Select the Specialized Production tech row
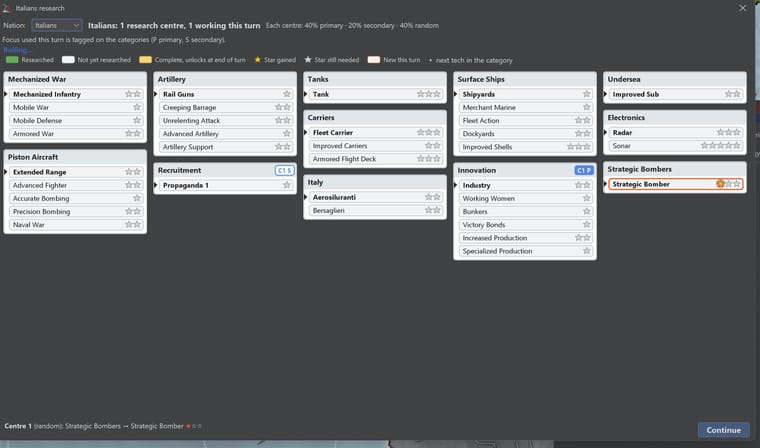Viewport: 760px width, 448px height. click(526, 251)
